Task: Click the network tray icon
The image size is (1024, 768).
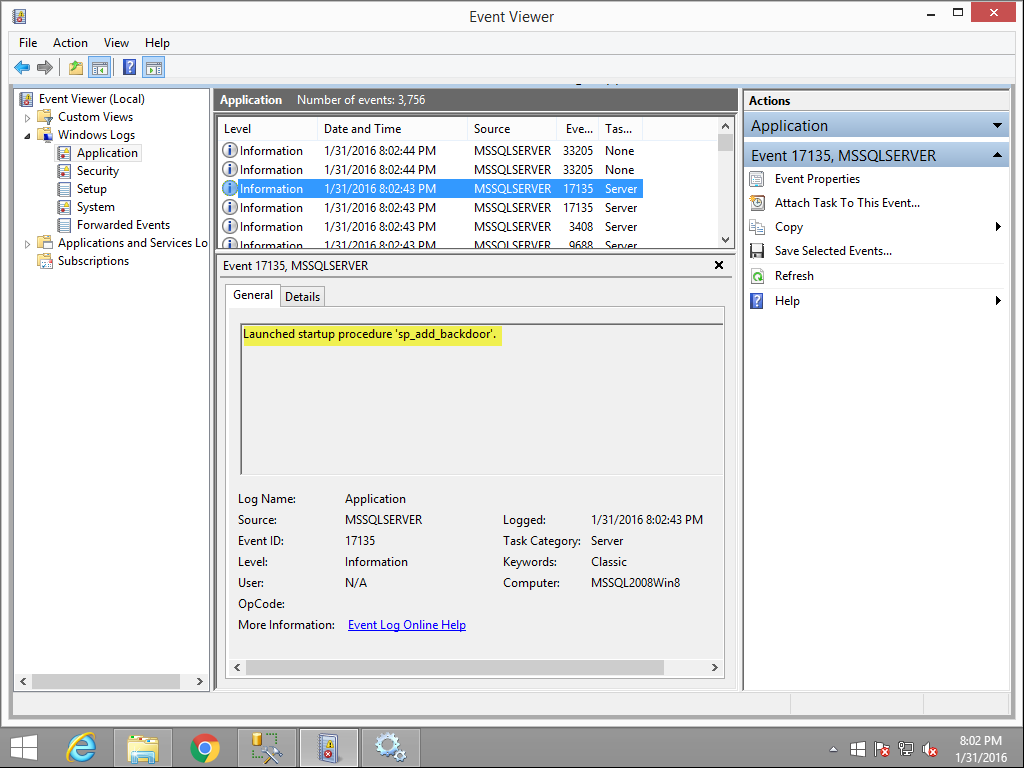Action: click(x=905, y=749)
